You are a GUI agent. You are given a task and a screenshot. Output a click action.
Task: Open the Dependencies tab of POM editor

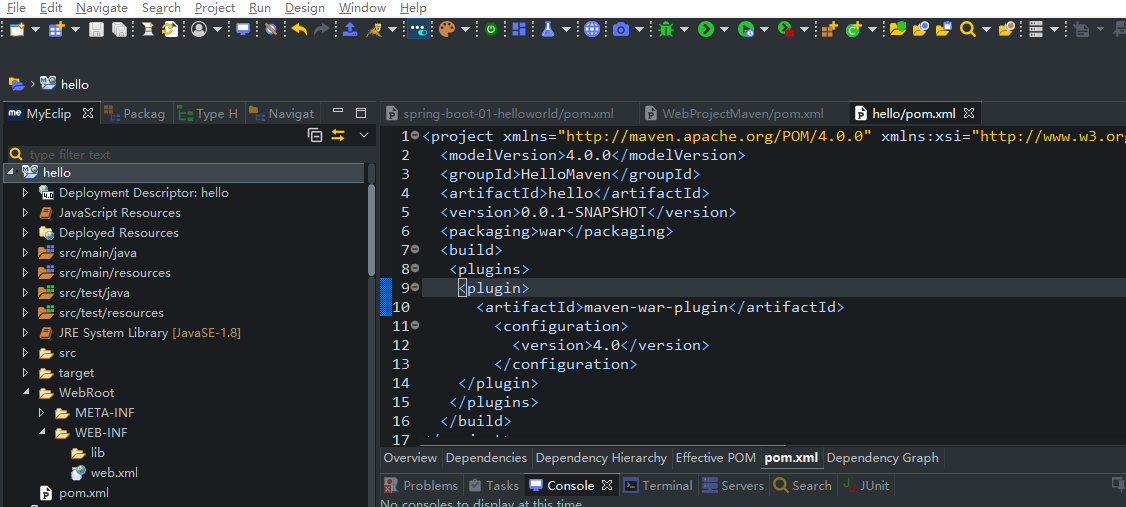(486, 457)
